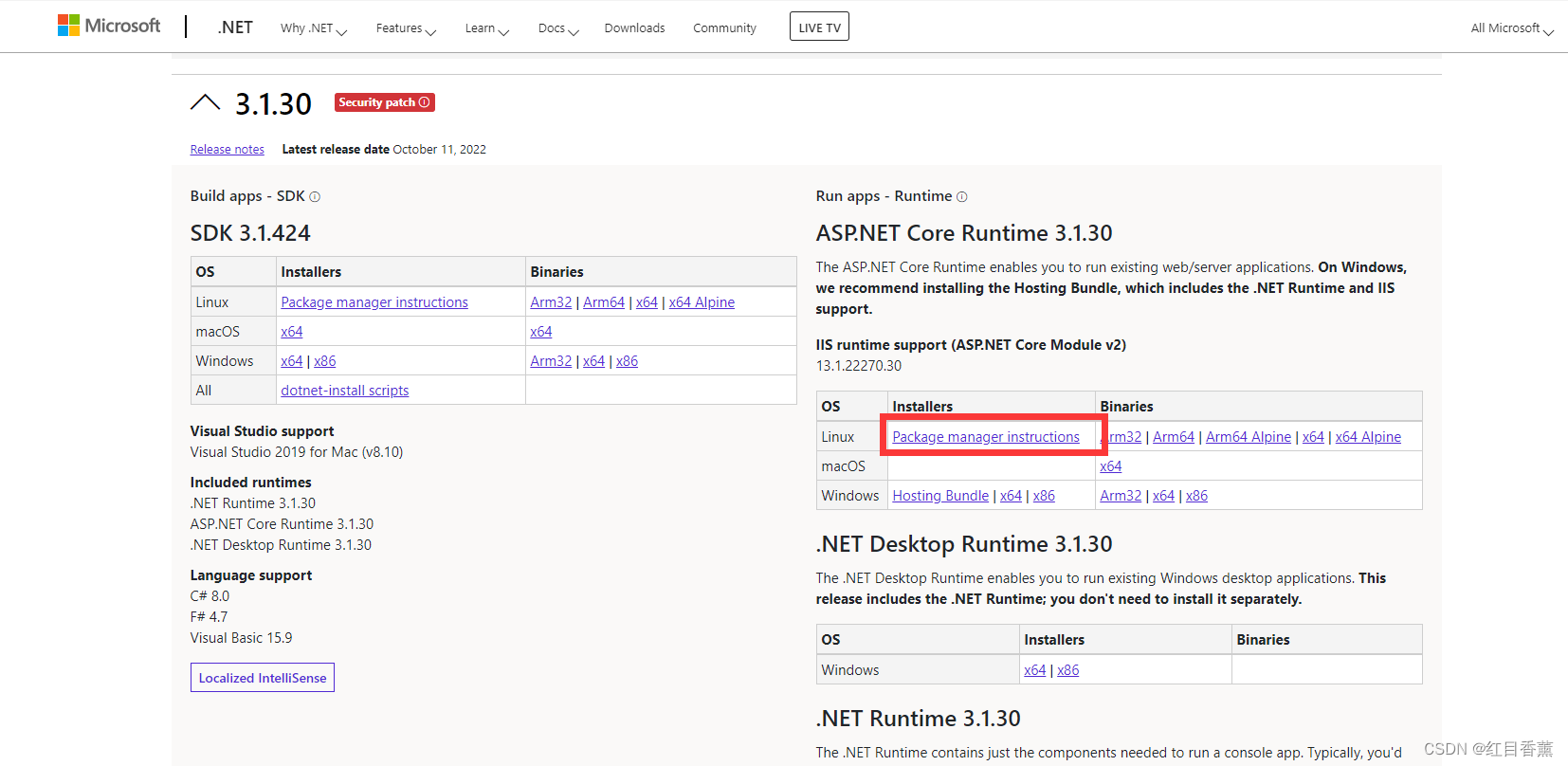Go to the Downloads page
This screenshot has width=1568, height=766.
pos(634,28)
